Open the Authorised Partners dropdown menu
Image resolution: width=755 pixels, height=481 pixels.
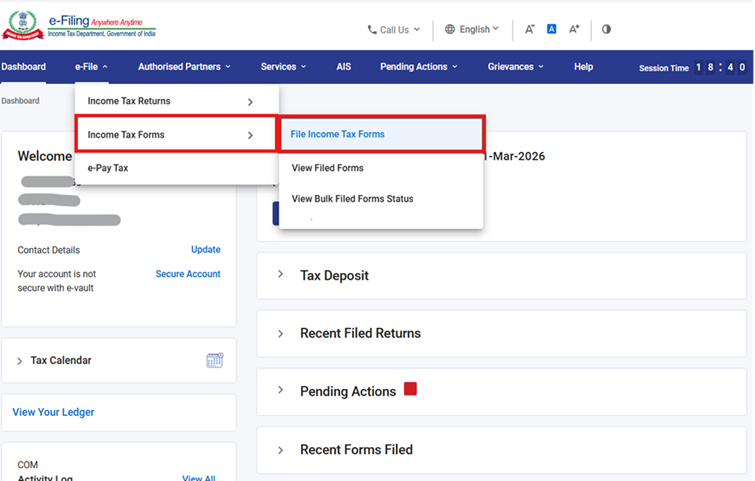(x=184, y=67)
